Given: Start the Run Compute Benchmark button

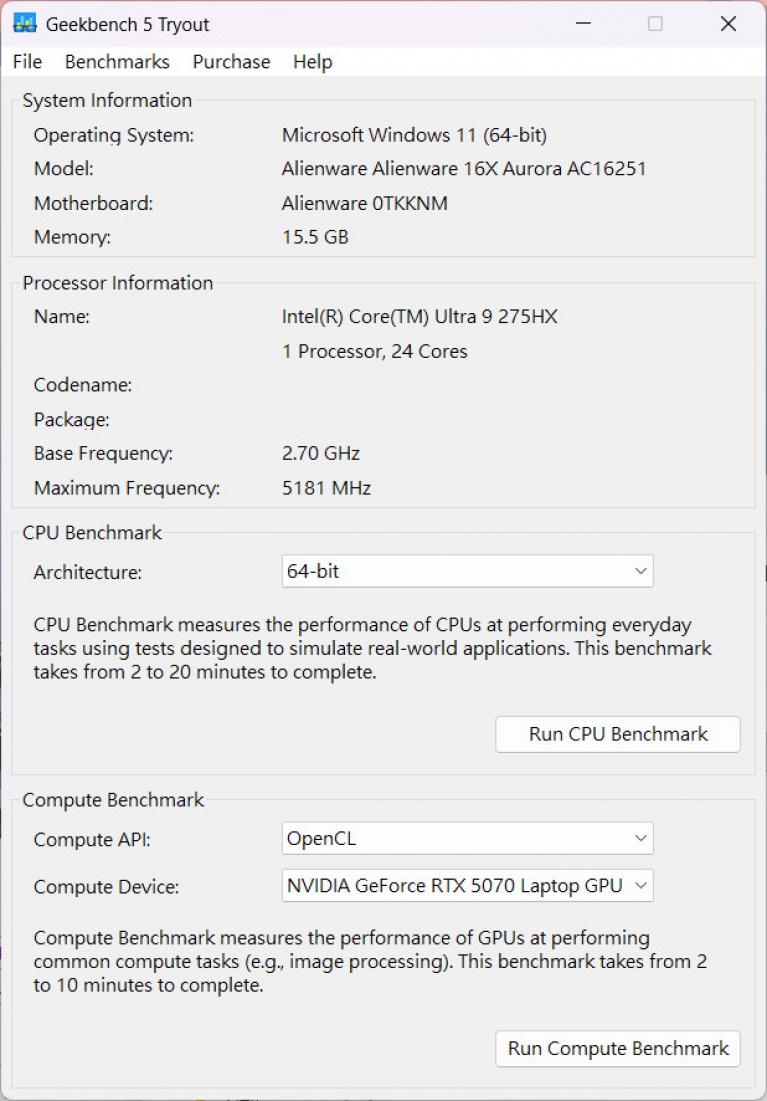Looking at the screenshot, I should click(x=618, y=1049).
